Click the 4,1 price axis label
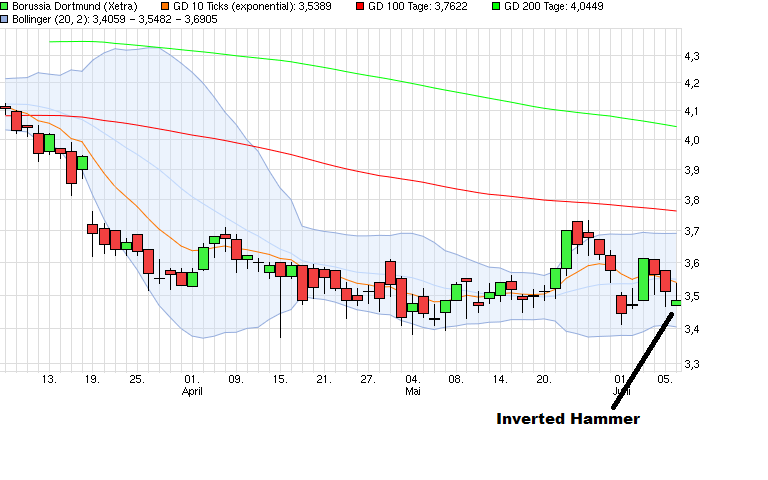Viewport: 768px width, 480px height. [692, 112]
